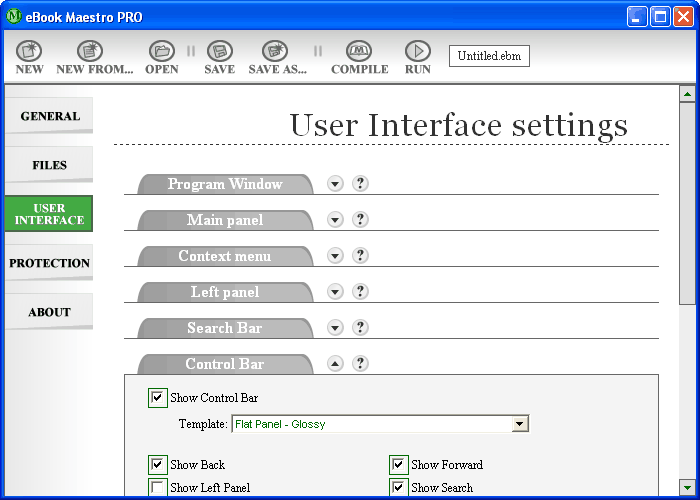Click the SAVE AS toolbar icon

(x=275, y=51)
